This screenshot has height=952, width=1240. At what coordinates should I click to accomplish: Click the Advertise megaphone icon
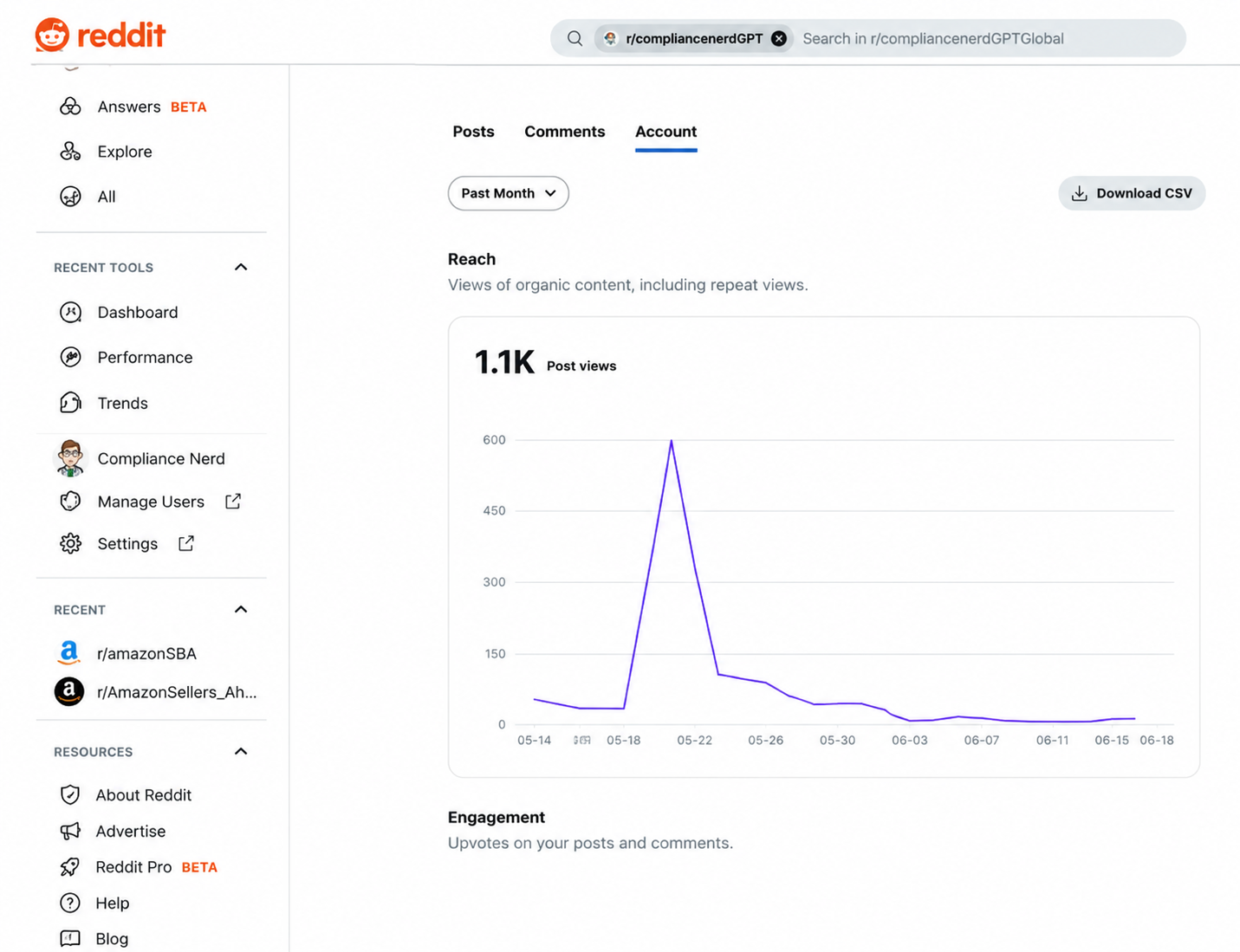70,831
